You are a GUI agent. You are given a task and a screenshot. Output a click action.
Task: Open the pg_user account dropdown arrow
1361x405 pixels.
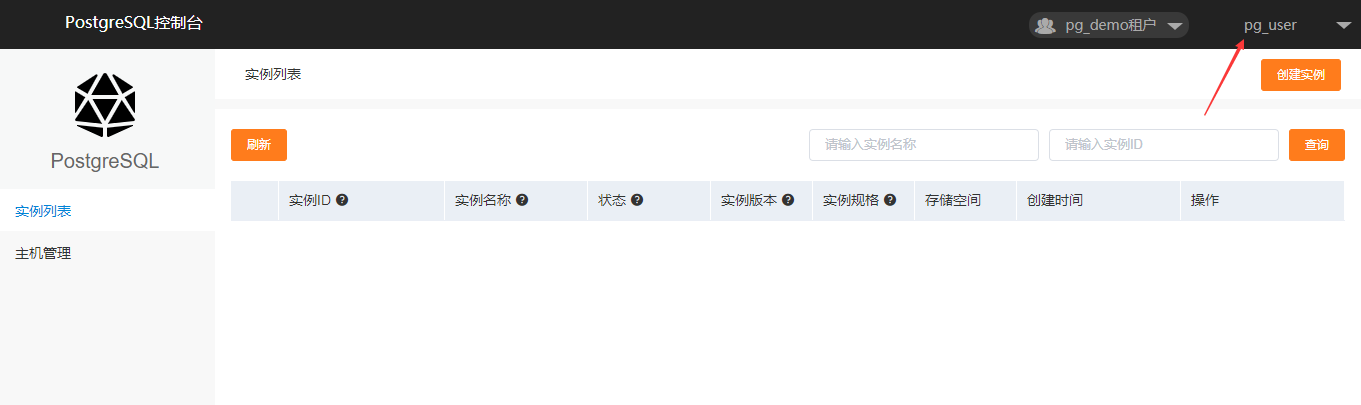(1343, 26)
